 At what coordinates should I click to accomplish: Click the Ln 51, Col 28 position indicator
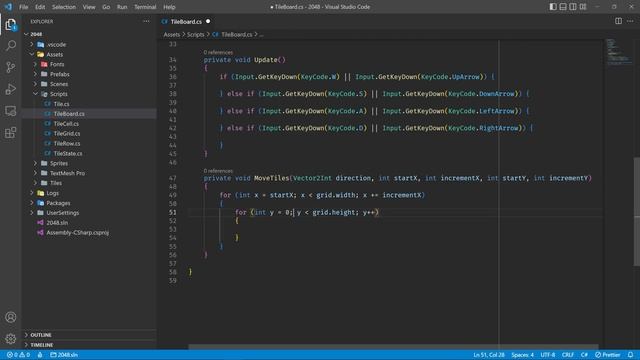pyautogui.click(x=489, y=355)
